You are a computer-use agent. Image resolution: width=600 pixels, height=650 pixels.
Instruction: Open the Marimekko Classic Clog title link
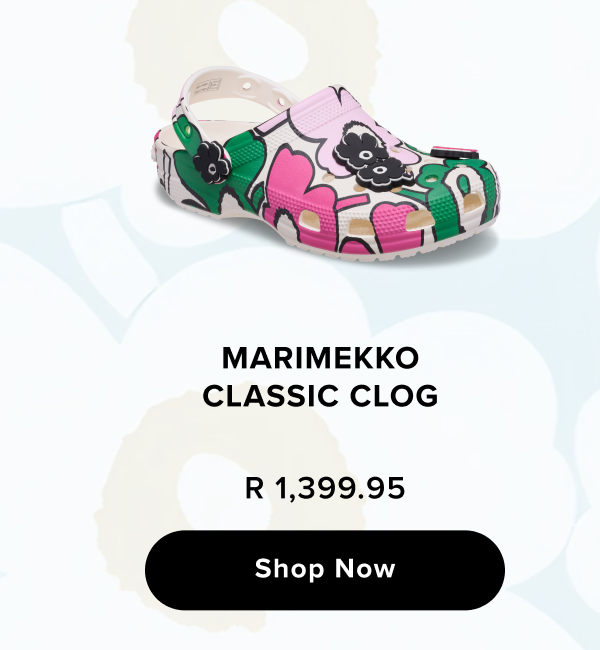click(321, 376)
